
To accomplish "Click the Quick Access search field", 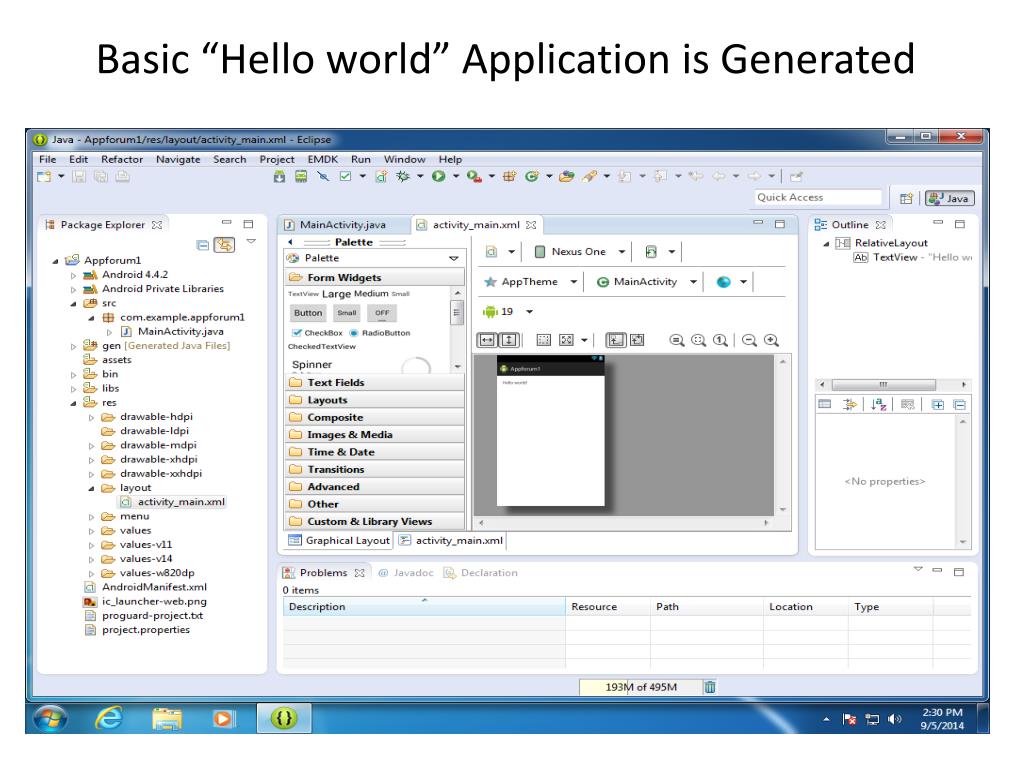I will [x=818, y=198].
